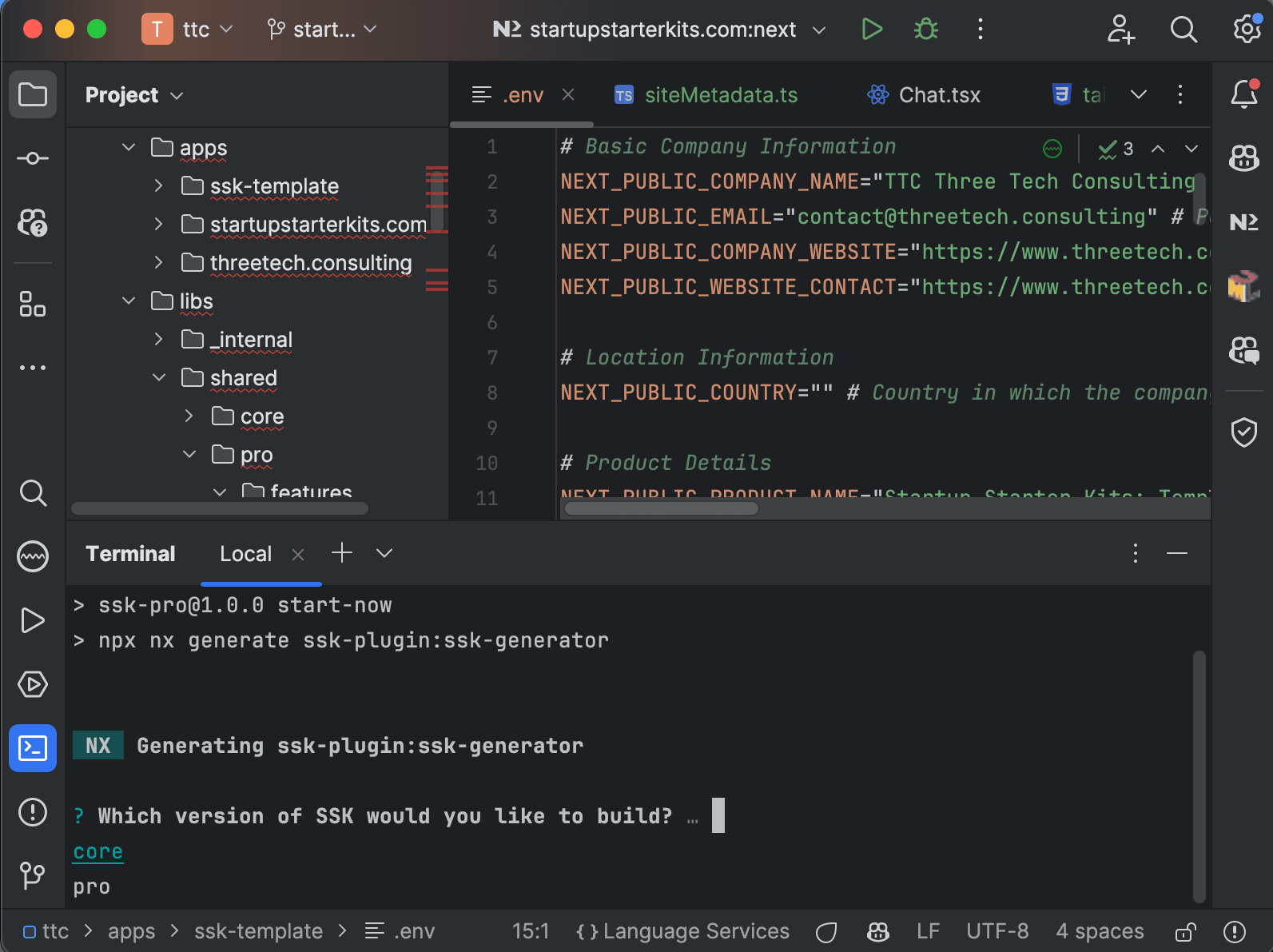Viewport: 1273px width, 952px height.
Task: Click the editor inspection widget wave icon
Action: [1052, 149]
